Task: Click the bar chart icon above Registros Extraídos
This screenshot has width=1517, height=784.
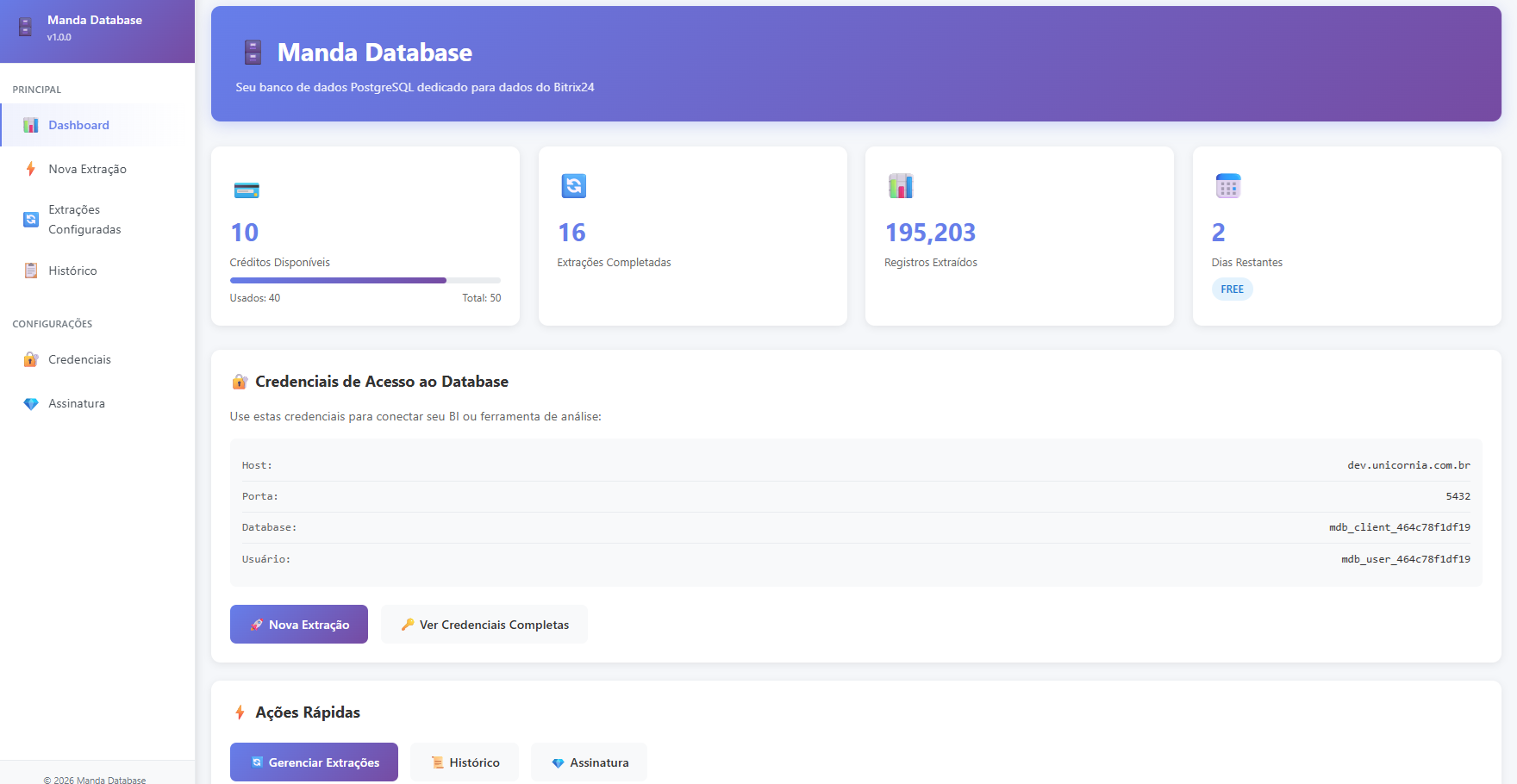Action: [x=901, y=186]
